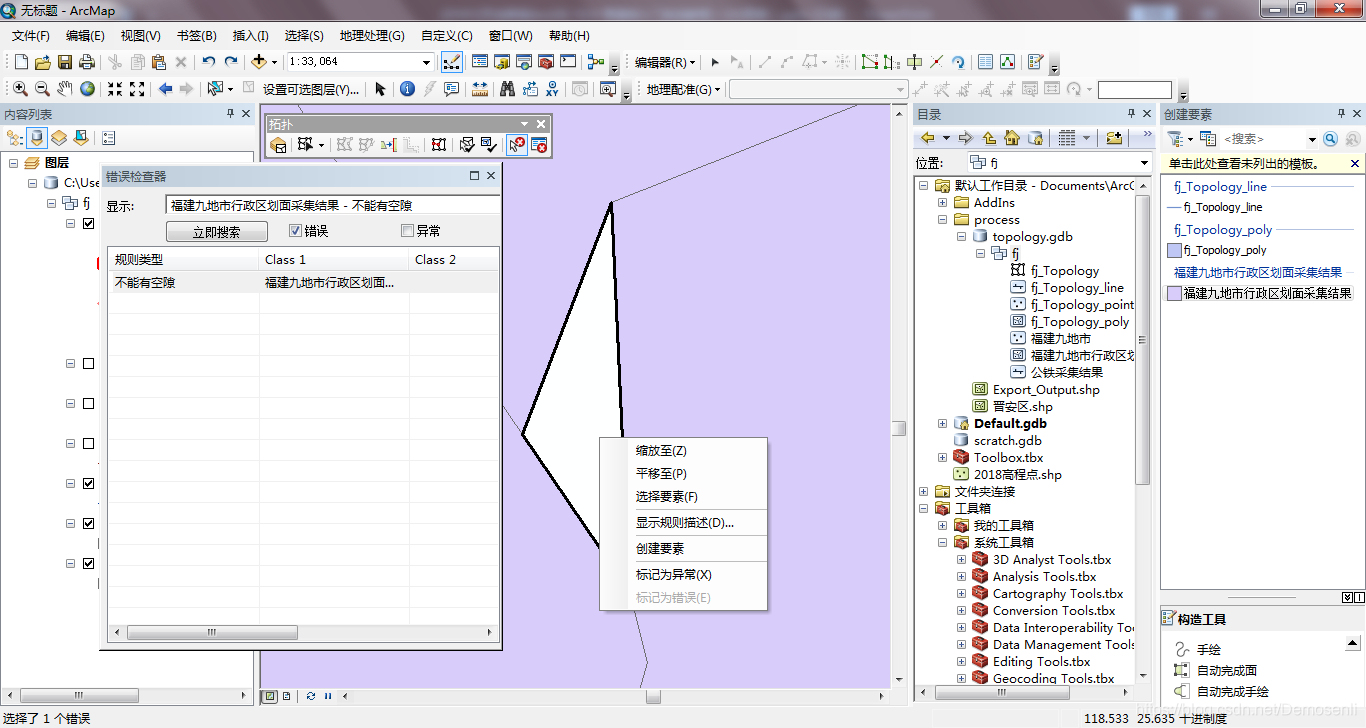Screen dimensions: 1366x728
Task: Select the Fix Topology Error tool
Action: (x=516, y=146)
